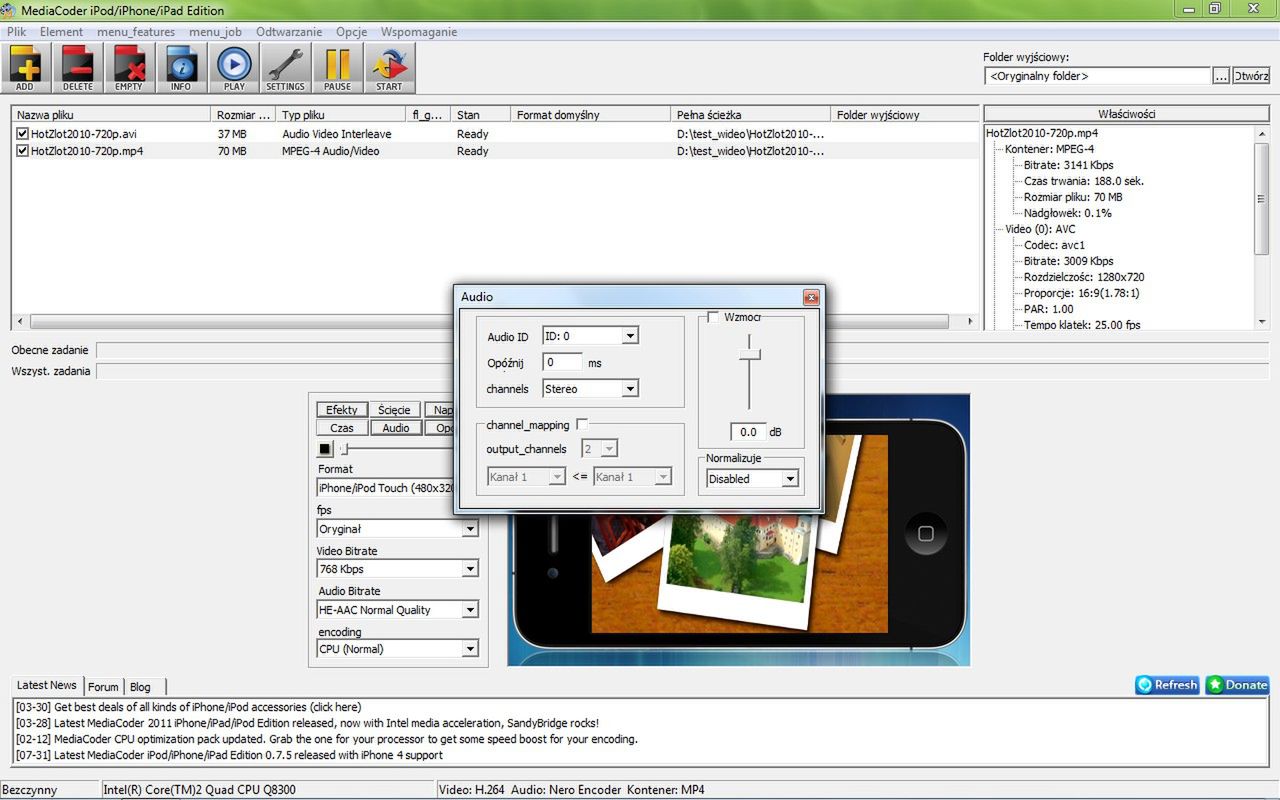This screenshot has width=1280, height=800.
Task: Click the Donate button
Action: [1237, 685]
